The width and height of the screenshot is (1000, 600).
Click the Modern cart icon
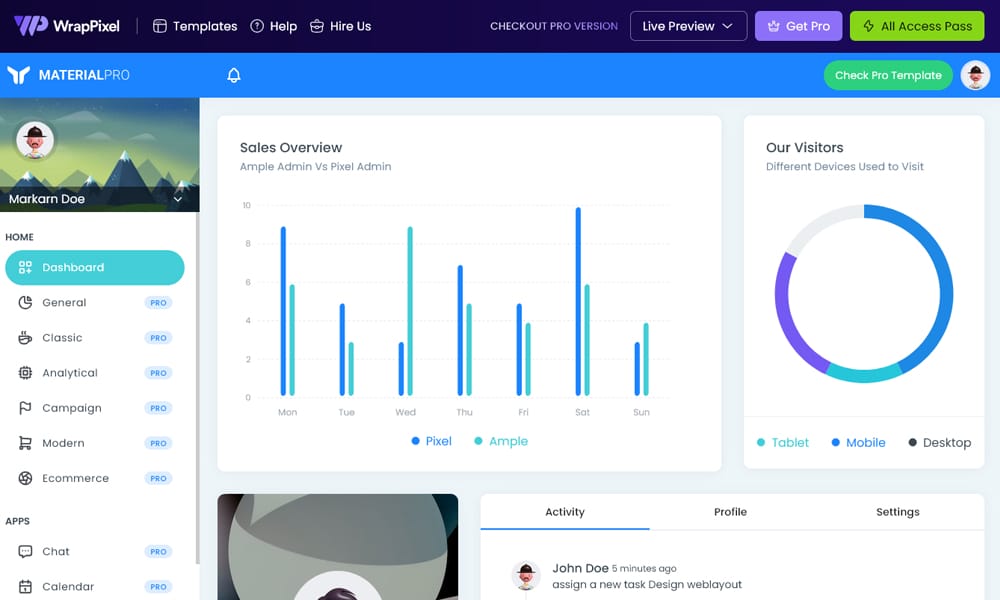pos(25,443)
